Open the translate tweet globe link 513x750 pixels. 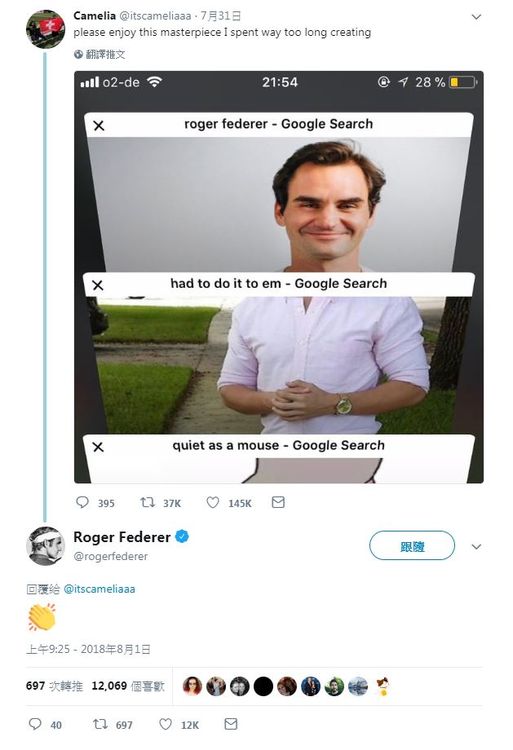pyautogui.click(x=99, y=55)
